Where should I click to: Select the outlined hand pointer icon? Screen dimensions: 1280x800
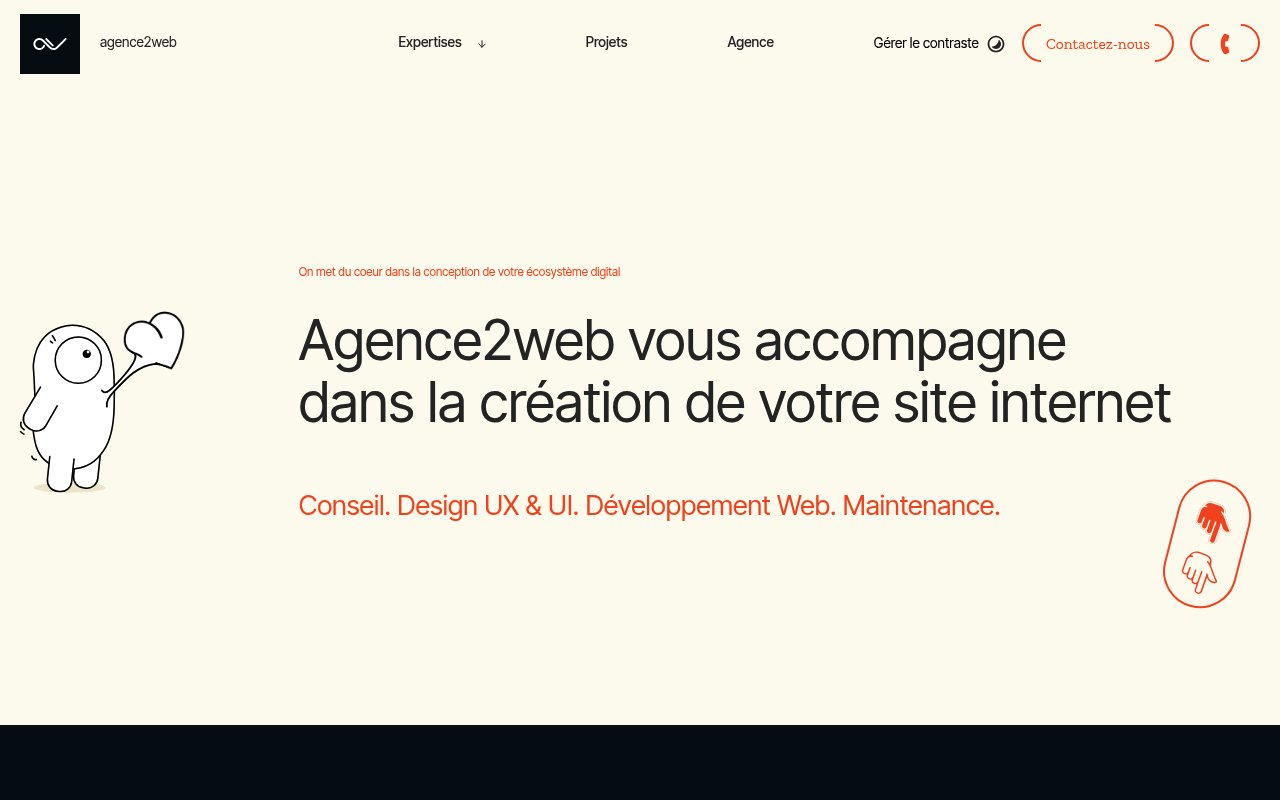coord(1199,571)
